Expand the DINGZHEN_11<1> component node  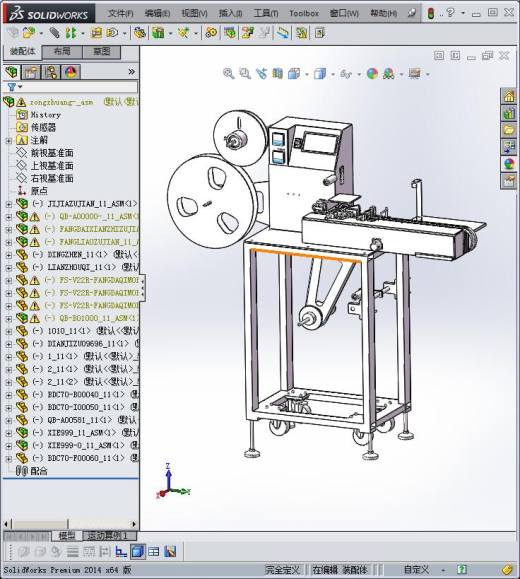point(8,255)
